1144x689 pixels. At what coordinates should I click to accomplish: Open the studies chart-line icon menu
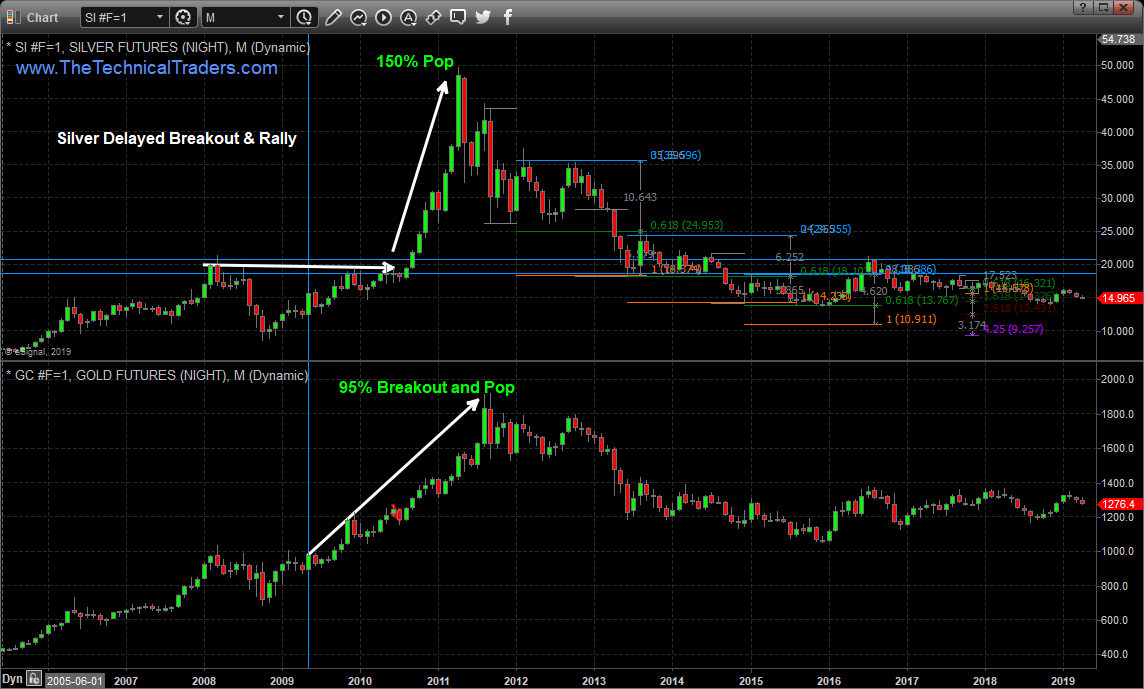click(359, 17)
